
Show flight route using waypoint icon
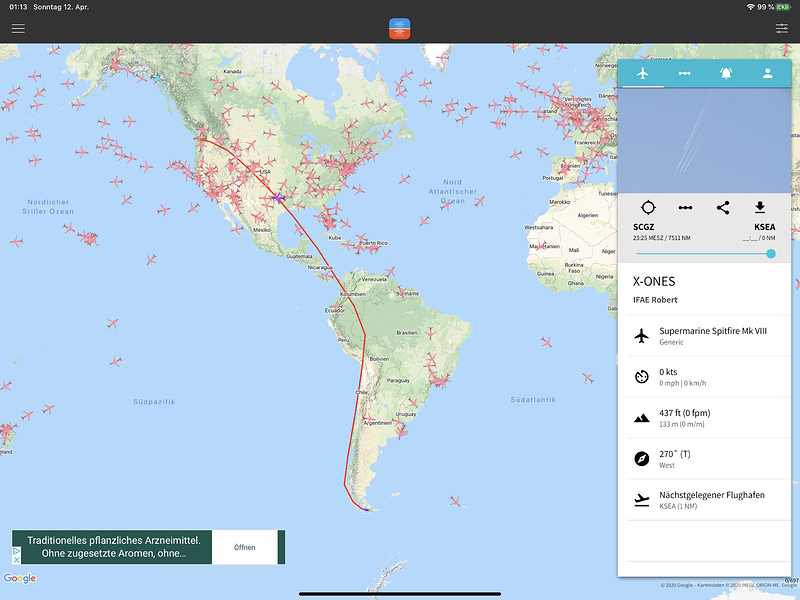click(x=685, y=208)
